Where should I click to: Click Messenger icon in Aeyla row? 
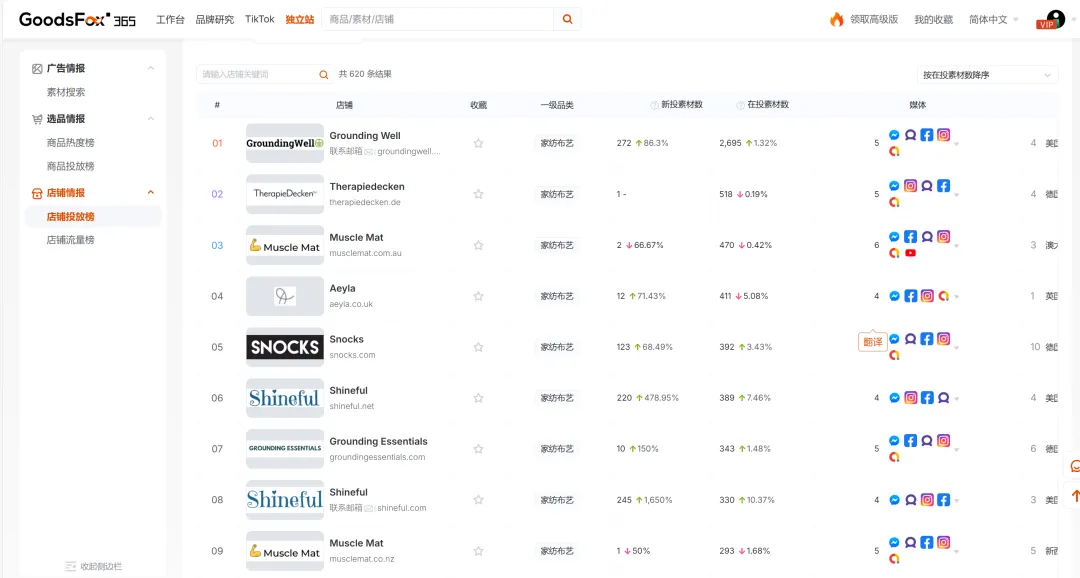tap(894, 296)
